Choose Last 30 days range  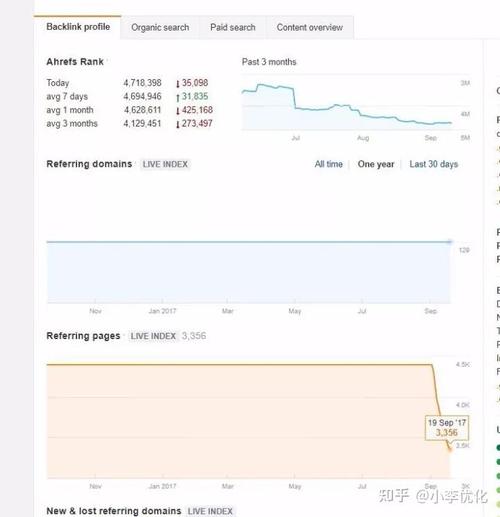point(433,164)
